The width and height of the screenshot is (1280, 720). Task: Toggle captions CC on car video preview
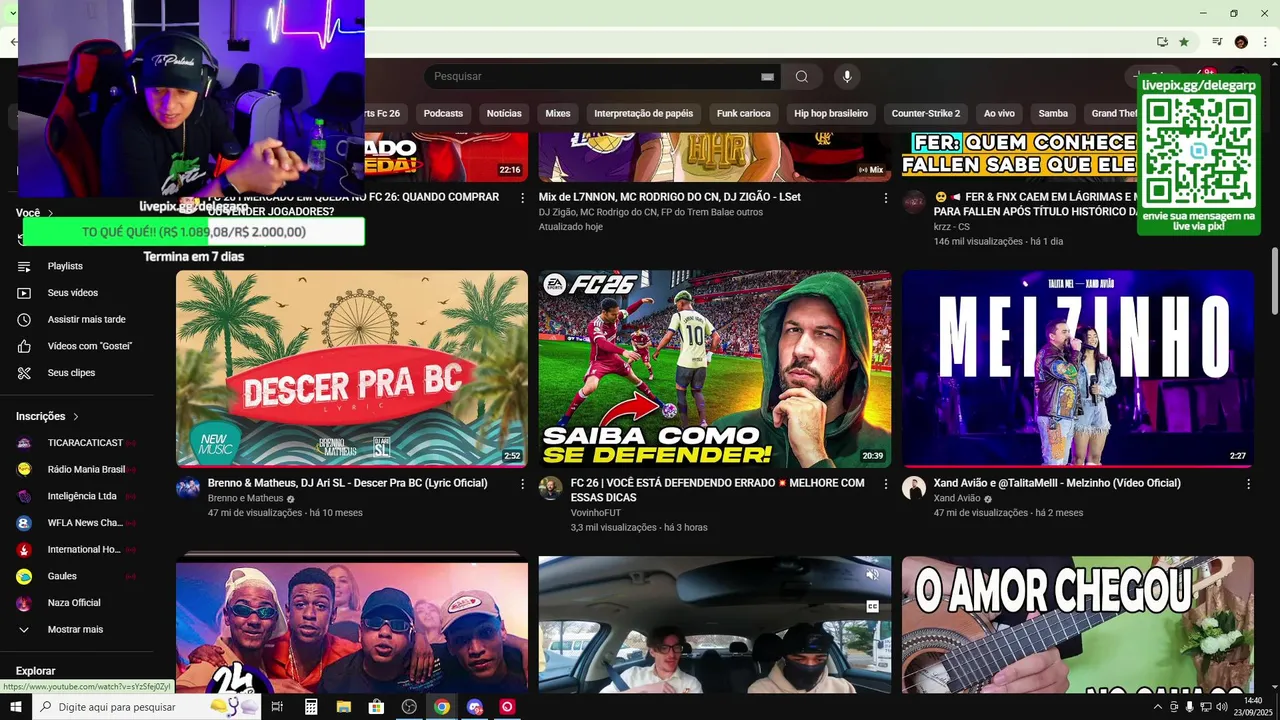click(x=872, y=606)
